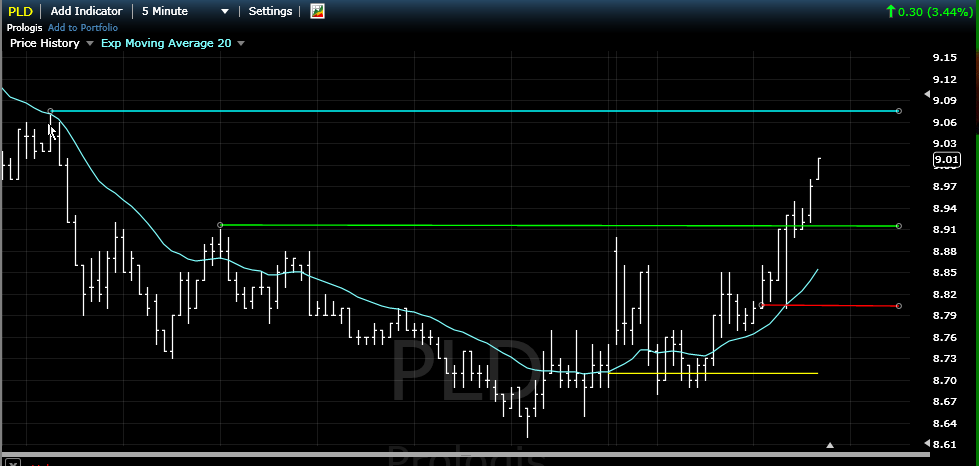This screenshot has height=466, width=979.
Task: Select the Exp Moving Average 20 label
Action: pos(166,43)
